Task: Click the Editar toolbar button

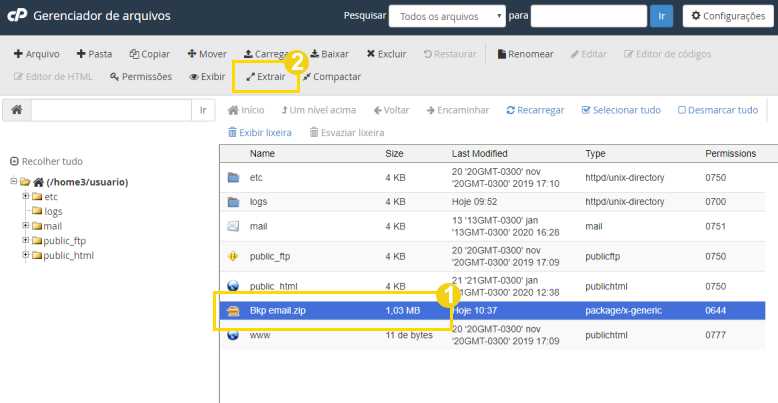Action: (x=588, y=54)
